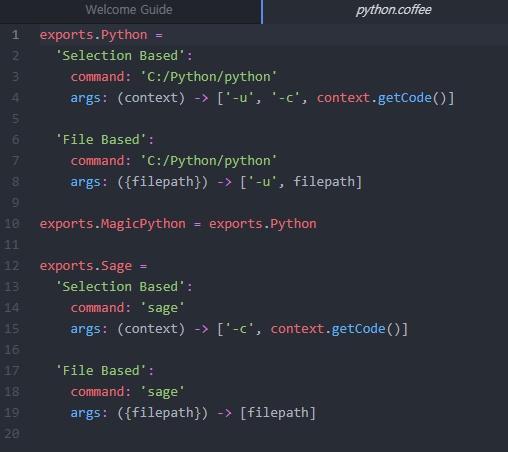Place cursor on 'exports.Python =' text
The height and width of the screenshot is (452, 508).
coord(101,35)
